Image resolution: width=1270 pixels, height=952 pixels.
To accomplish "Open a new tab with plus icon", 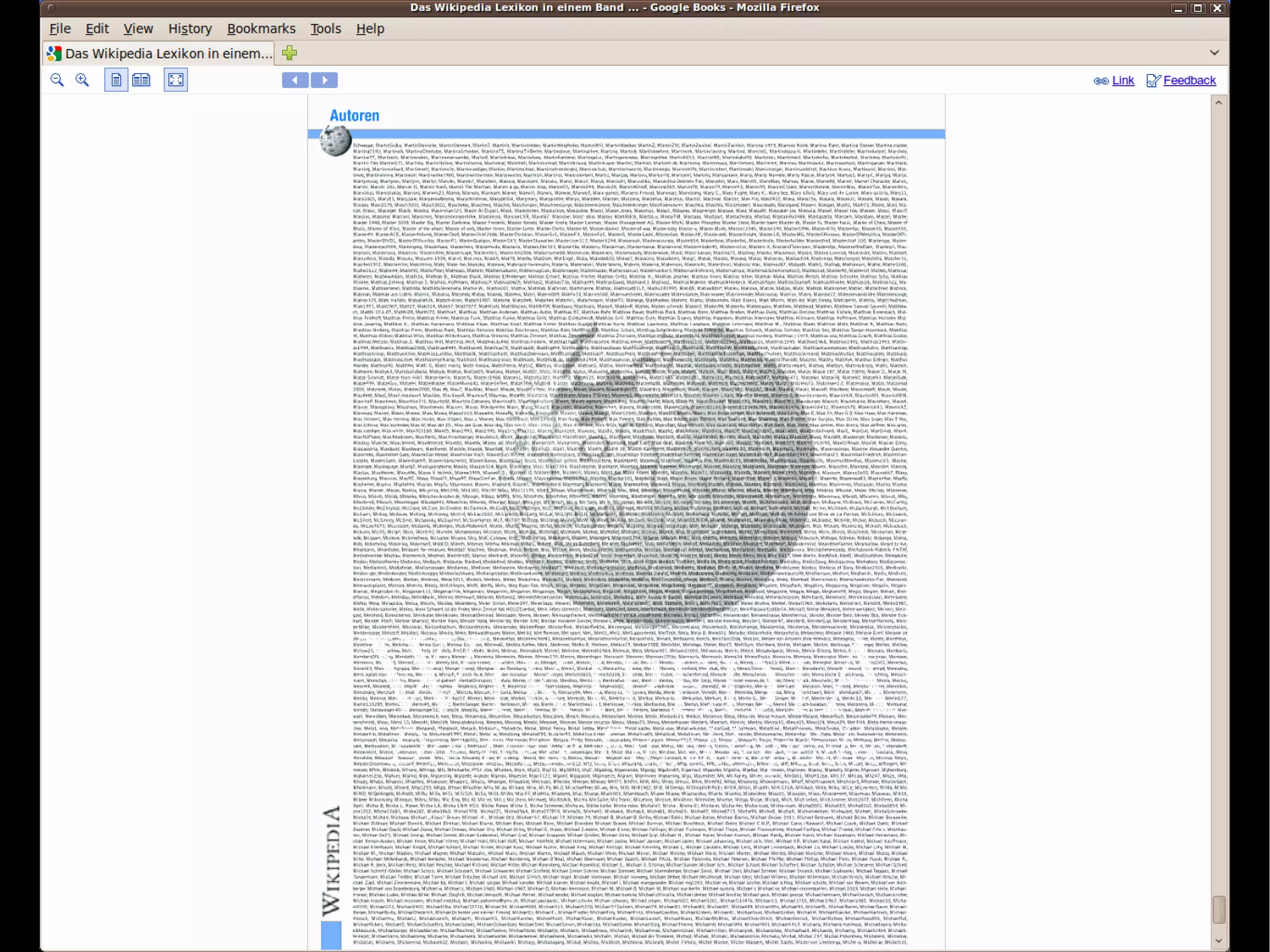I will pos(289,53).
